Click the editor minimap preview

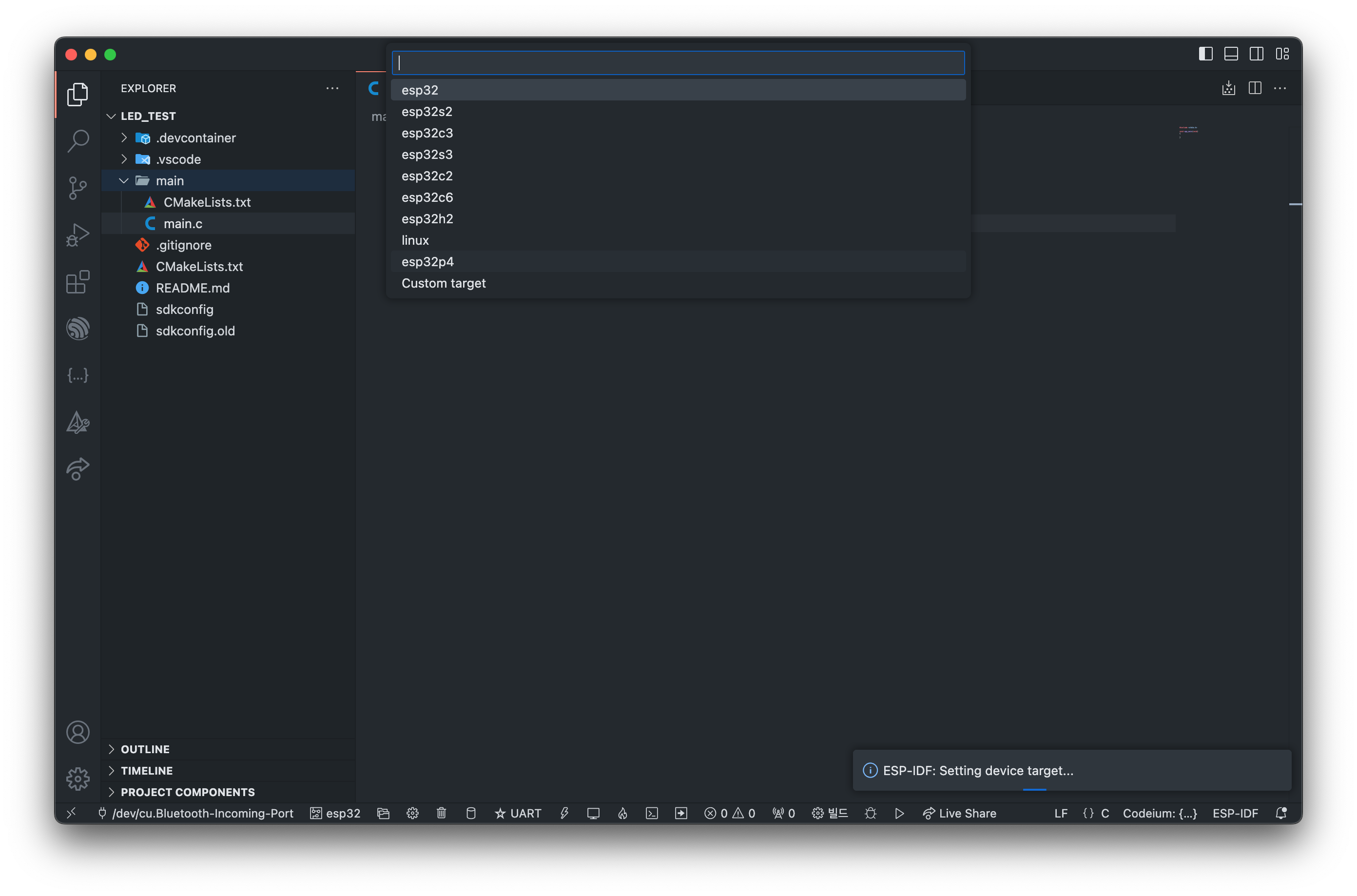[1188, 132]
